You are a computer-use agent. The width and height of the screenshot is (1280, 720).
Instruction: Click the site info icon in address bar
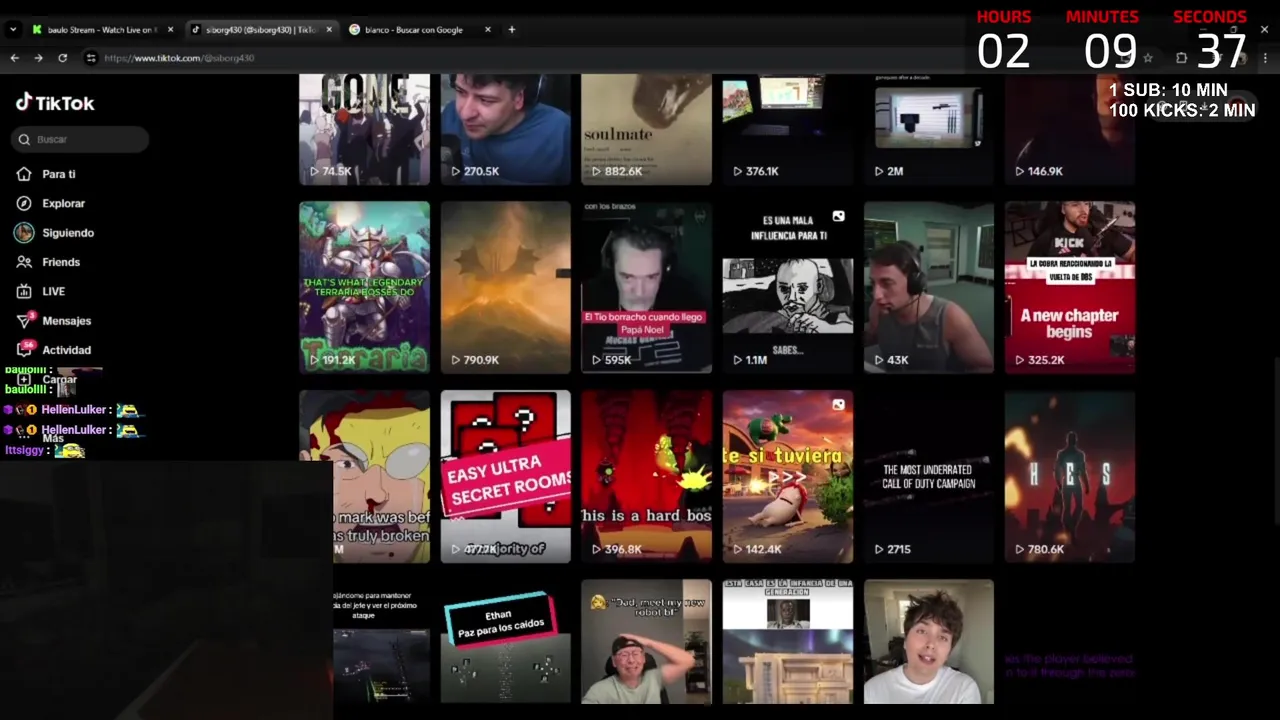coord(91,58)
